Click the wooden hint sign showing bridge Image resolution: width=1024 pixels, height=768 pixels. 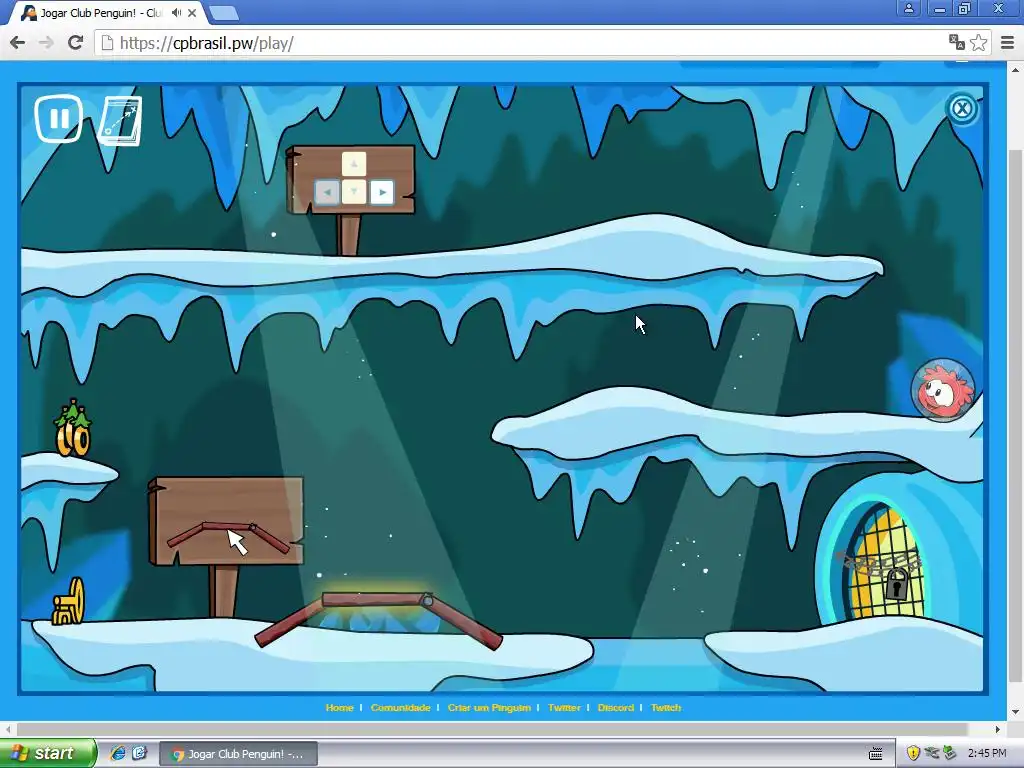(x=226, y=520)
